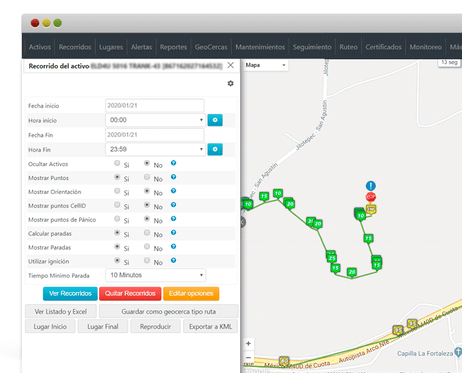
Task: Click the Editar opciones button
Action: tap(191, 294)
